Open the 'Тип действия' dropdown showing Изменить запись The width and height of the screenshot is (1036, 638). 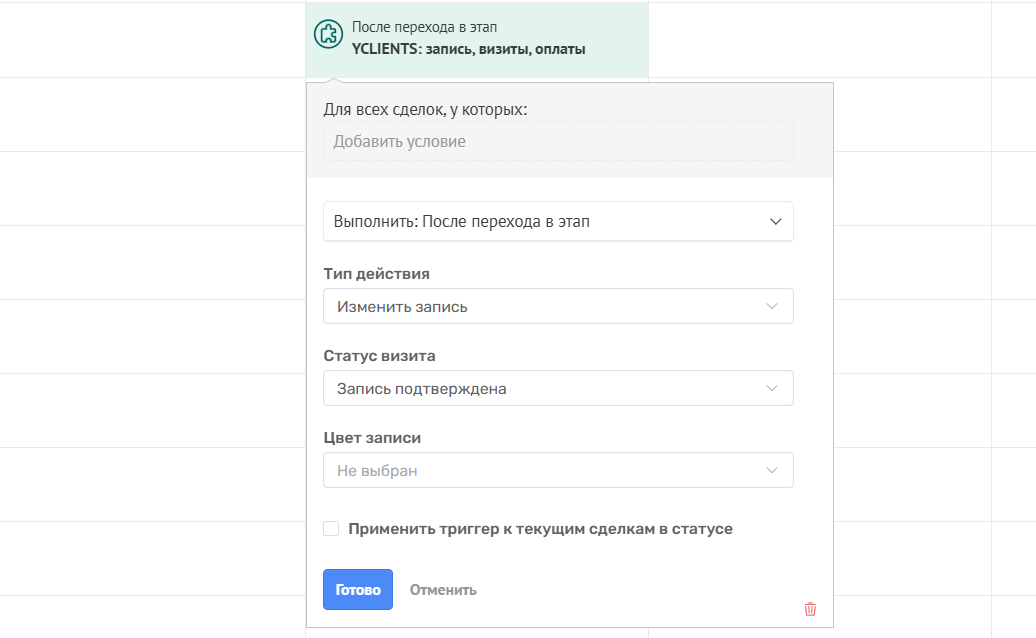click(558, 306)
